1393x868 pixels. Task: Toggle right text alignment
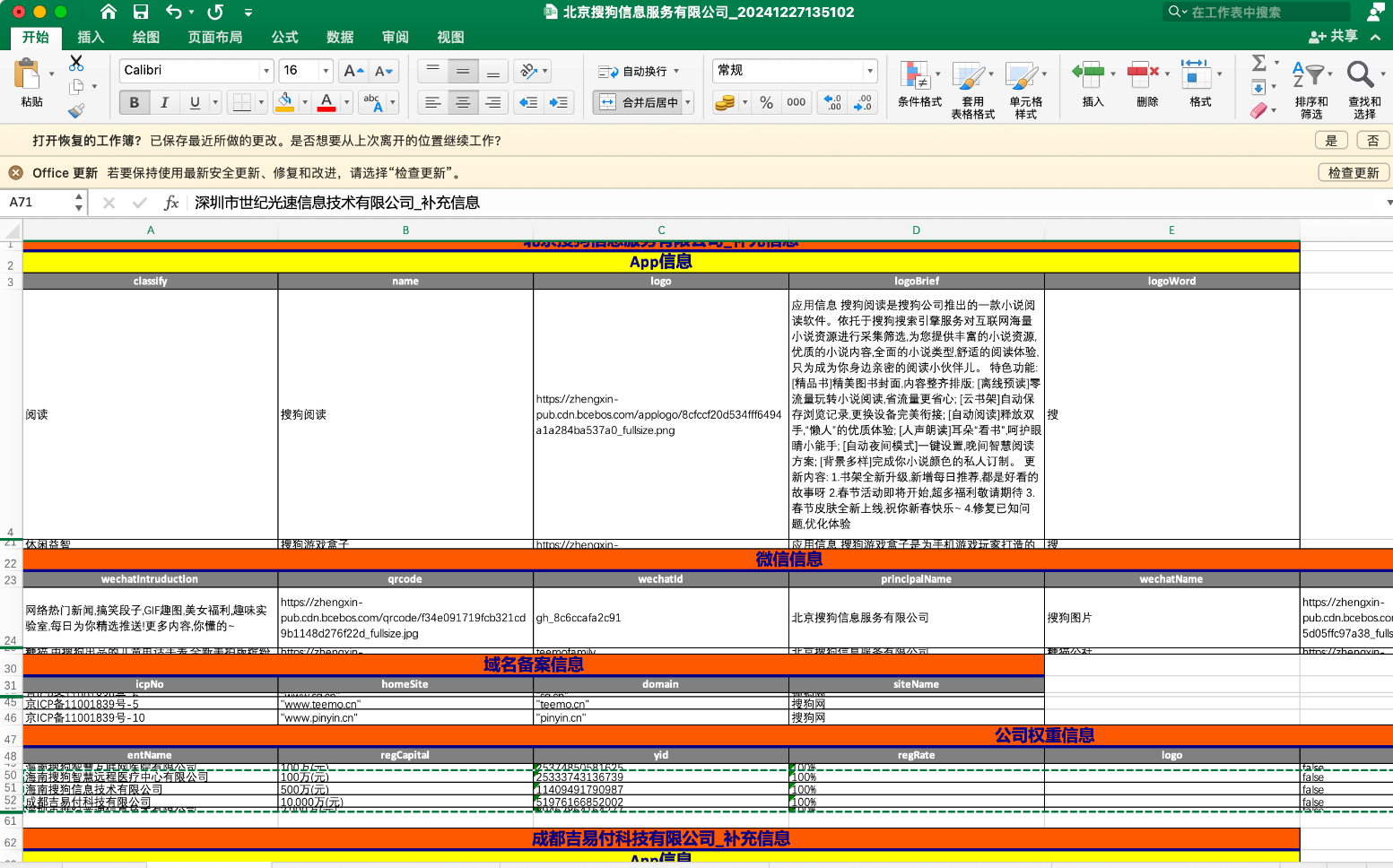tap(493, 102)
